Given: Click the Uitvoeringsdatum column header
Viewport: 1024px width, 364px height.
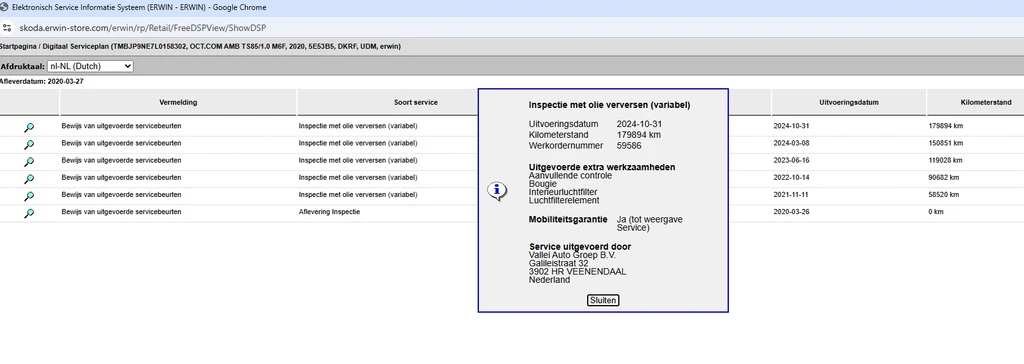Looking at the screenshot, I should (x=849, y=103).
